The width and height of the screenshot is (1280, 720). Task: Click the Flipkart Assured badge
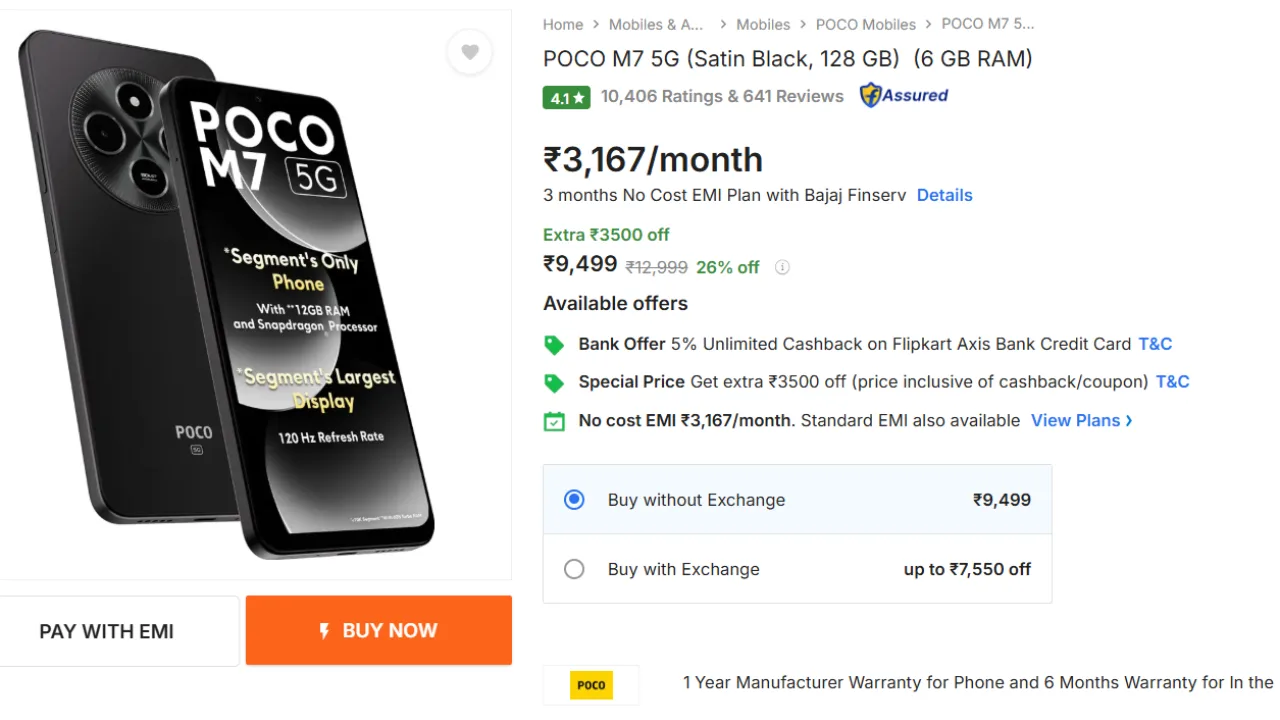point(904,96)
